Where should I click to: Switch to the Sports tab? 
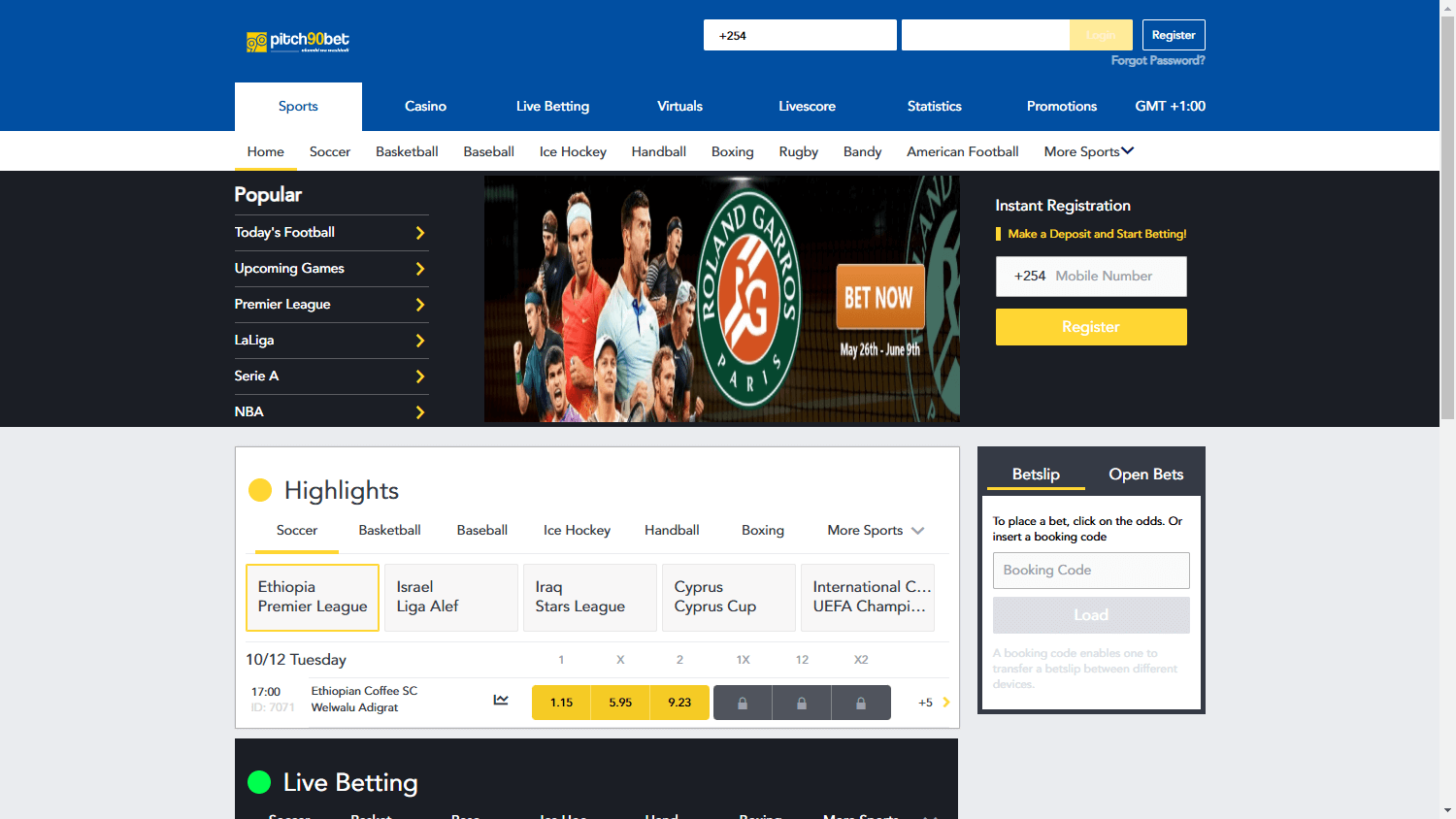click(298, 107)
